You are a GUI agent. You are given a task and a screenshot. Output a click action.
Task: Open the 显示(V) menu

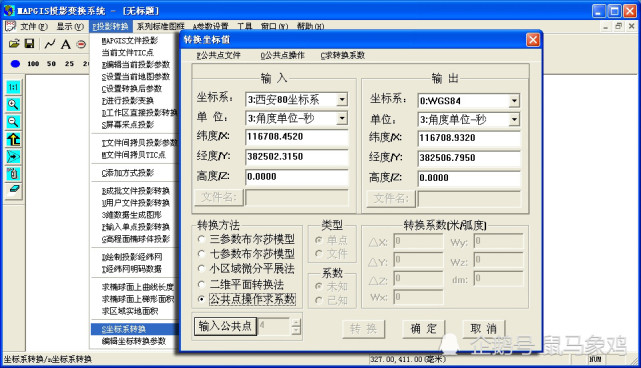[x=70, y=27]
